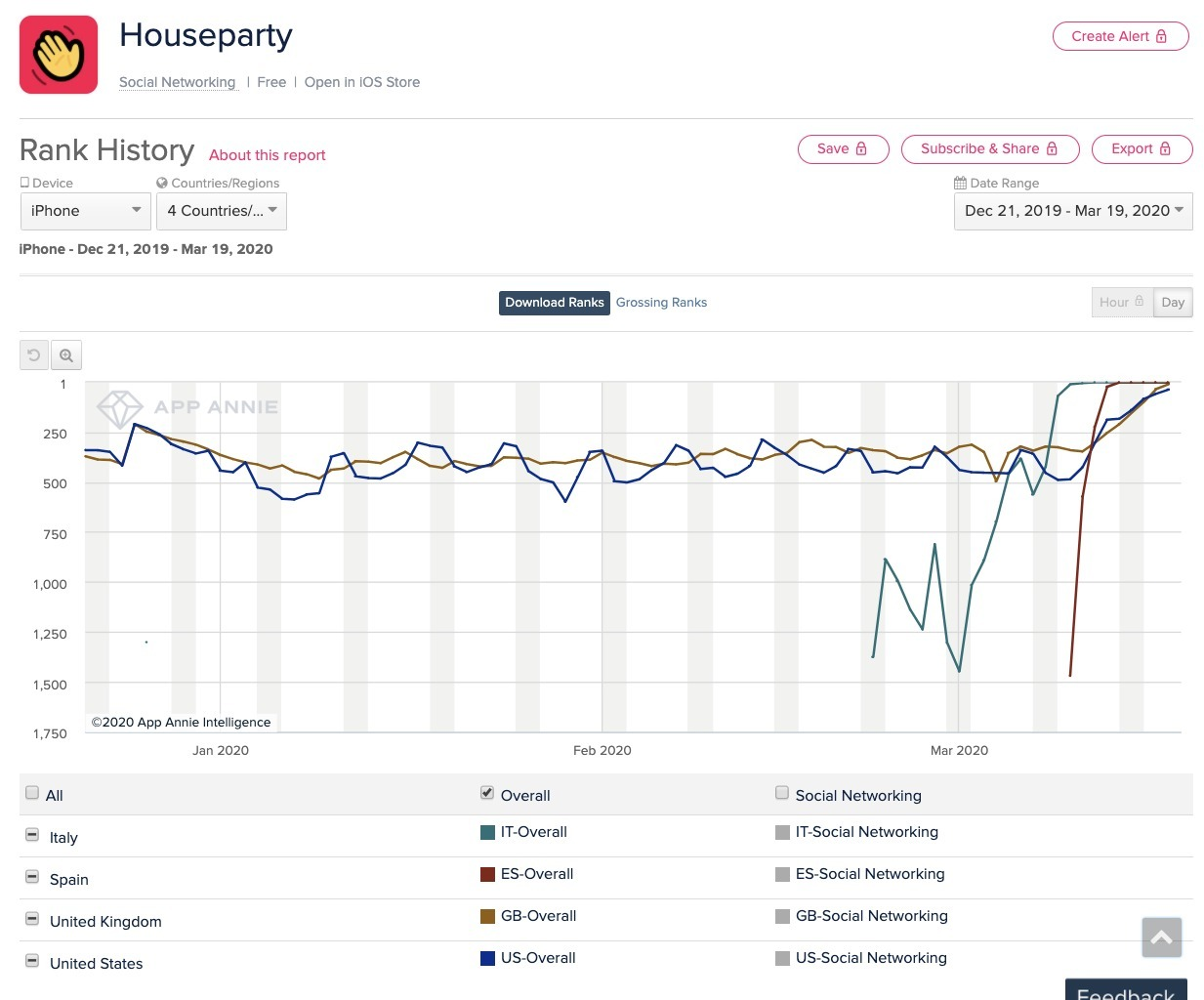This screenshot has width=1204, height=1000.
Task: Click the scroll-to-top arrow button
Action: point(1162,937)
